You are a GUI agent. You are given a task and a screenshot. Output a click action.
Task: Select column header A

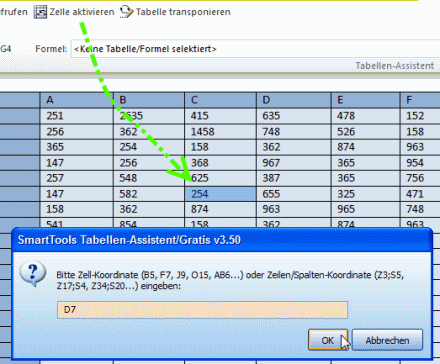click(77, 100)
